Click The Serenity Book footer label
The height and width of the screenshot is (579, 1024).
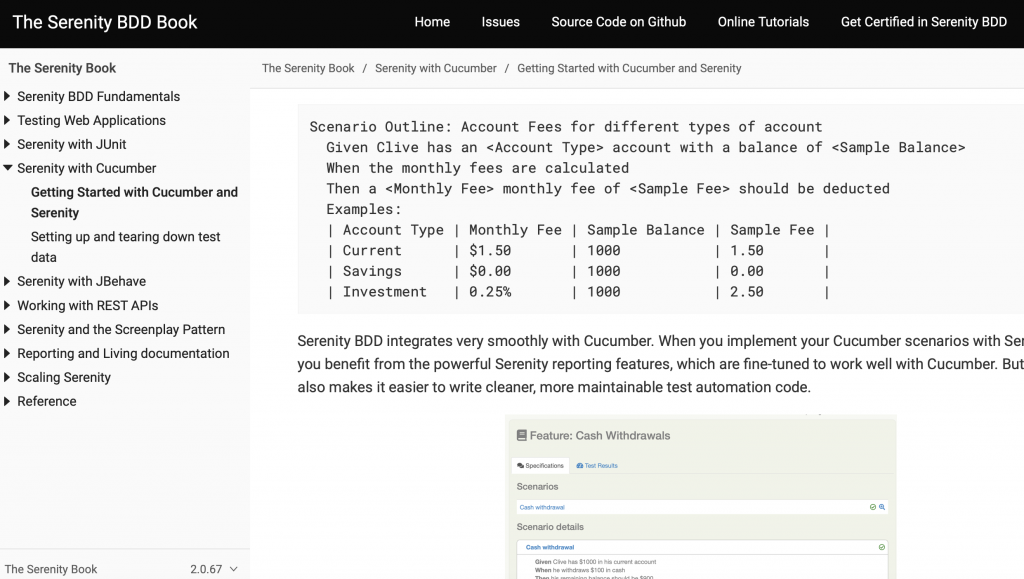51,569
